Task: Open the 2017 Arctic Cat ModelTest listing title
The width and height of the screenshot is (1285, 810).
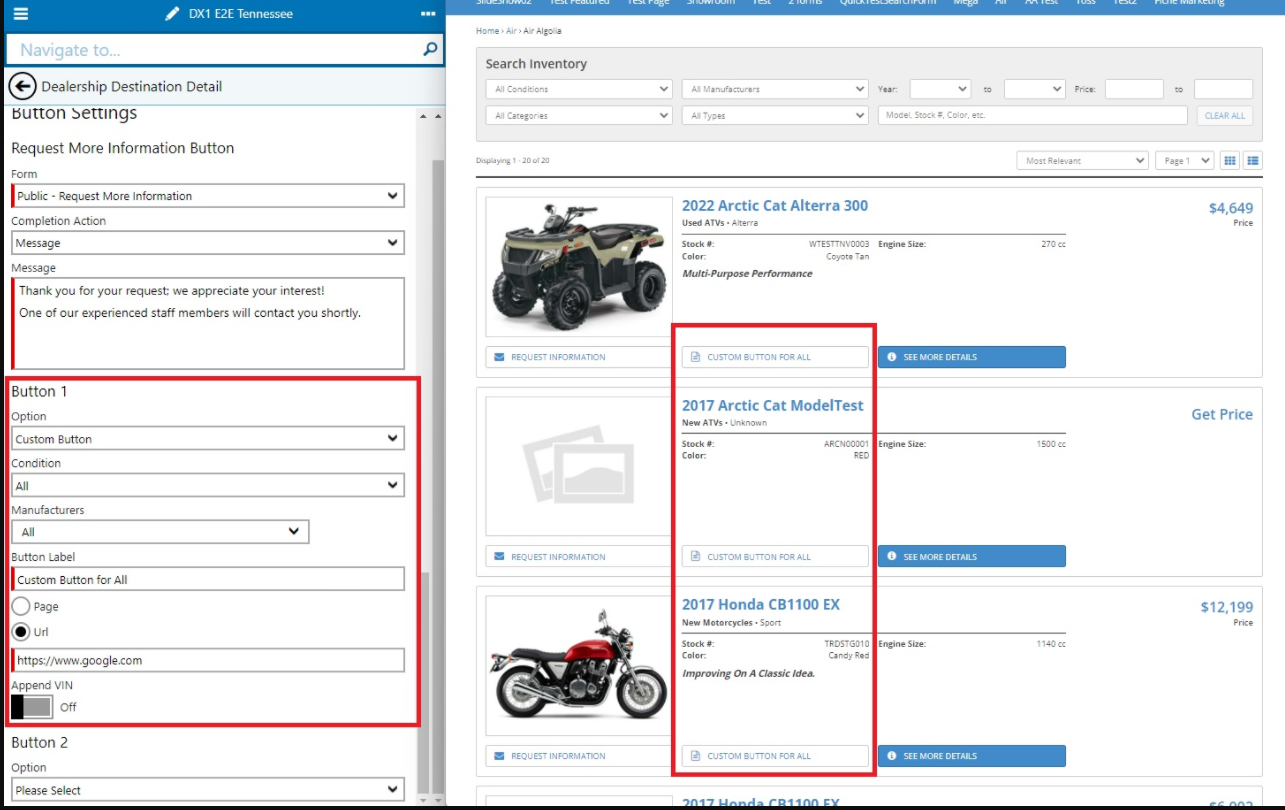Action: coord(773,405)
